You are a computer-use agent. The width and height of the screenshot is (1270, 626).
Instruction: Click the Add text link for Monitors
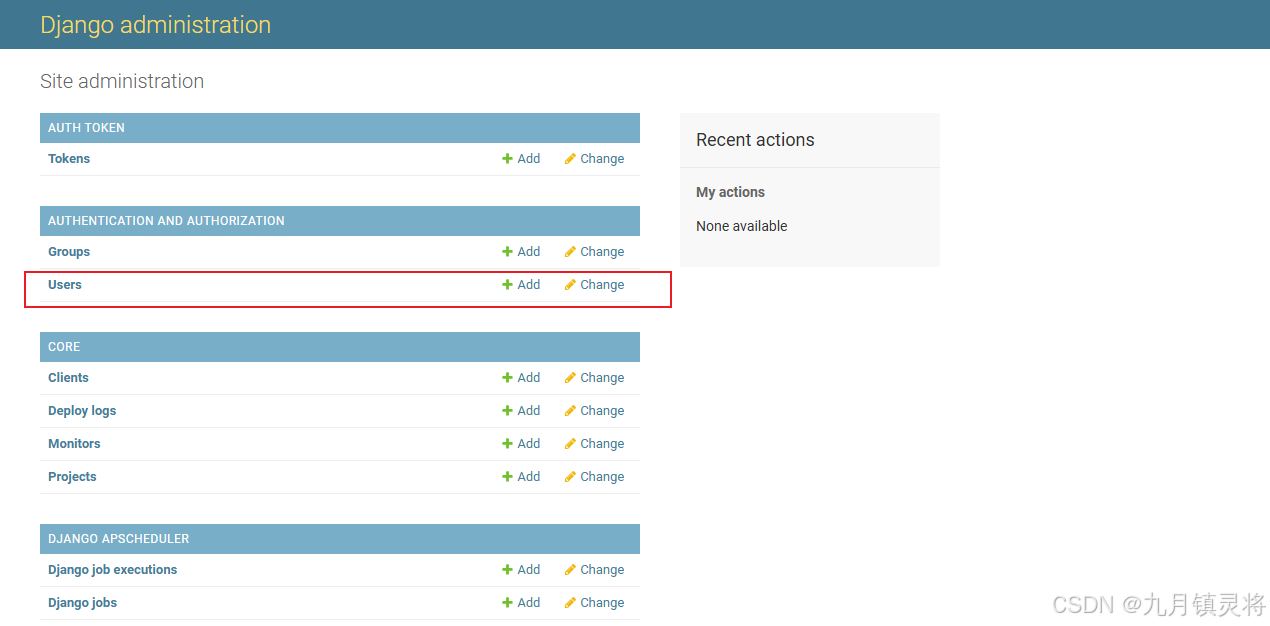pos(529,444)
